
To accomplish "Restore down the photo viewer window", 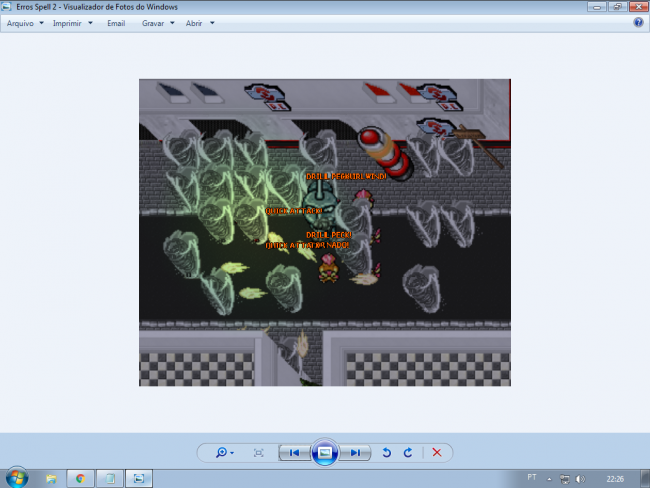I will 618,7.
